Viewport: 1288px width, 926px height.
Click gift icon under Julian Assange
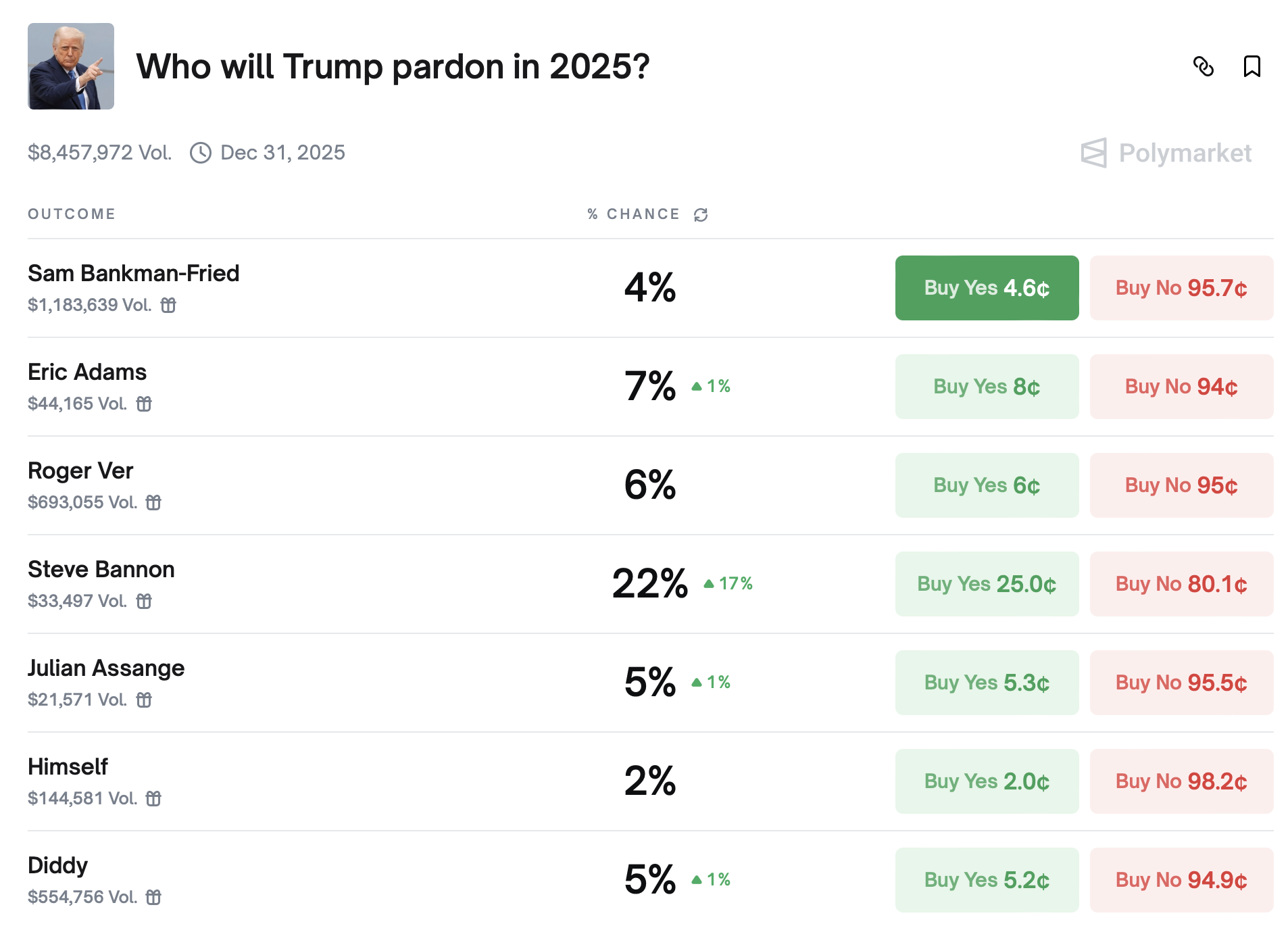point(144,700)
